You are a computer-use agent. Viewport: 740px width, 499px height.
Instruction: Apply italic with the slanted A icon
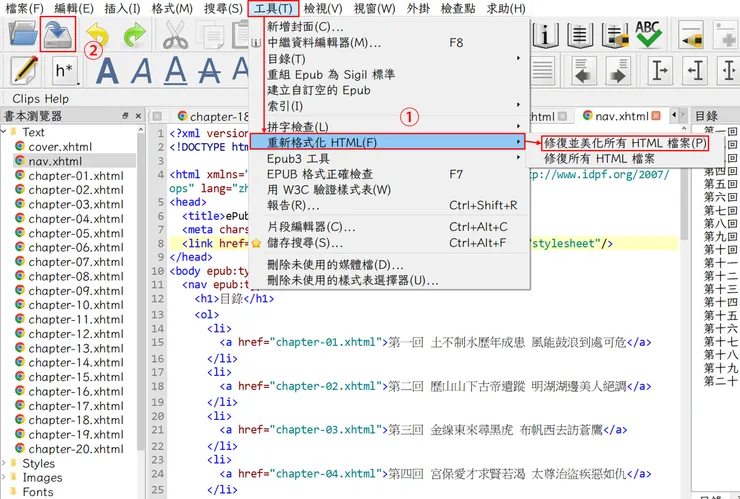pyautogui.click(x=142, y=71)
